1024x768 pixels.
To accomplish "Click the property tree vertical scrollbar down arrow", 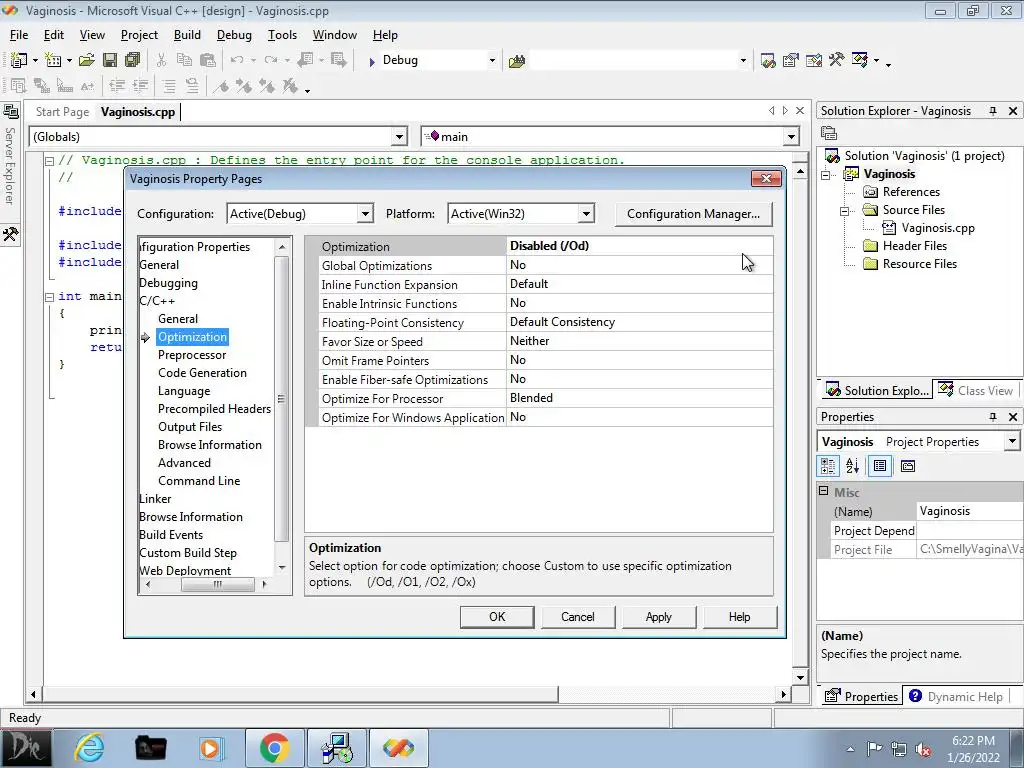I will [282, 568].
